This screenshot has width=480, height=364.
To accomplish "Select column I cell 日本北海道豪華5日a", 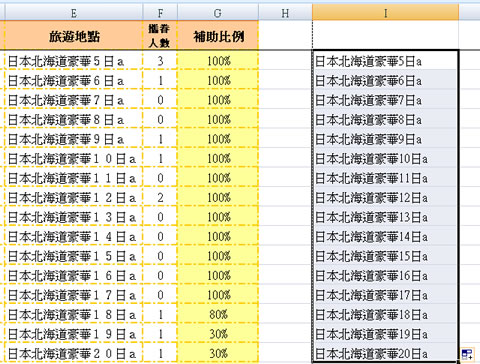I will 386,61.
